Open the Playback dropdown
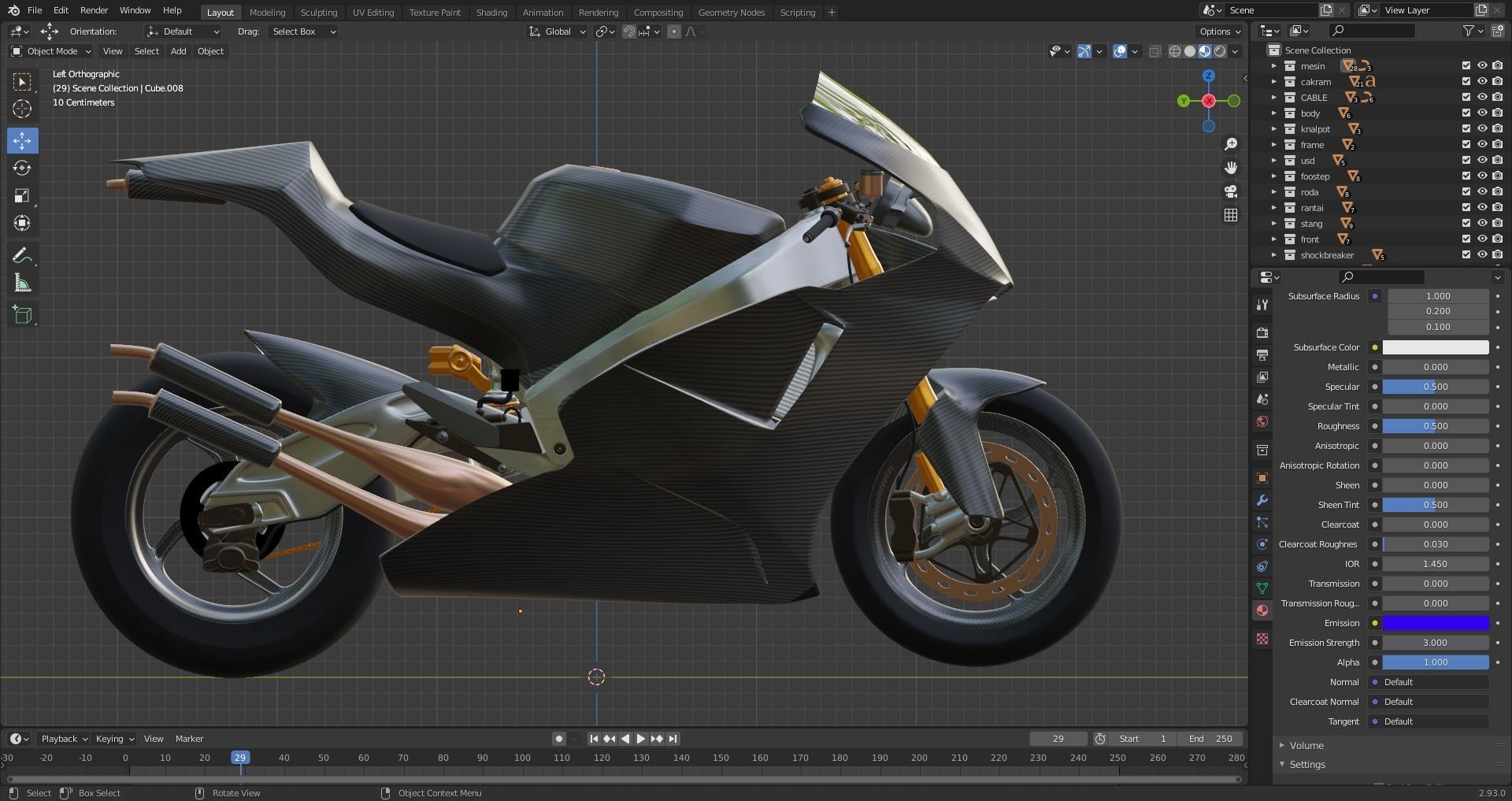Screen dimensions: 1512x801 tap(63, 739)
